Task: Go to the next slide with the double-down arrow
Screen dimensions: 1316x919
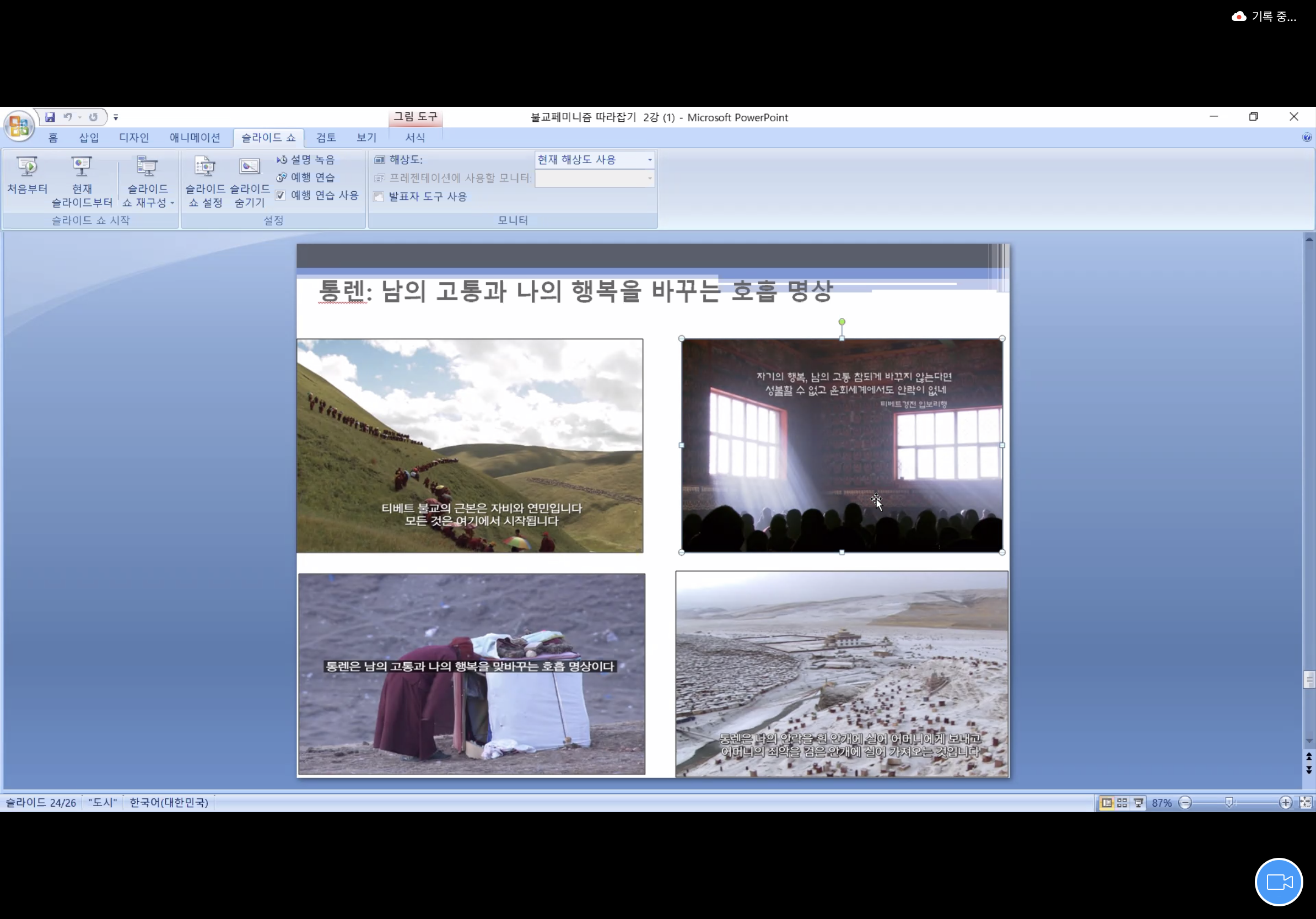Action: (x=1308, y=770)
